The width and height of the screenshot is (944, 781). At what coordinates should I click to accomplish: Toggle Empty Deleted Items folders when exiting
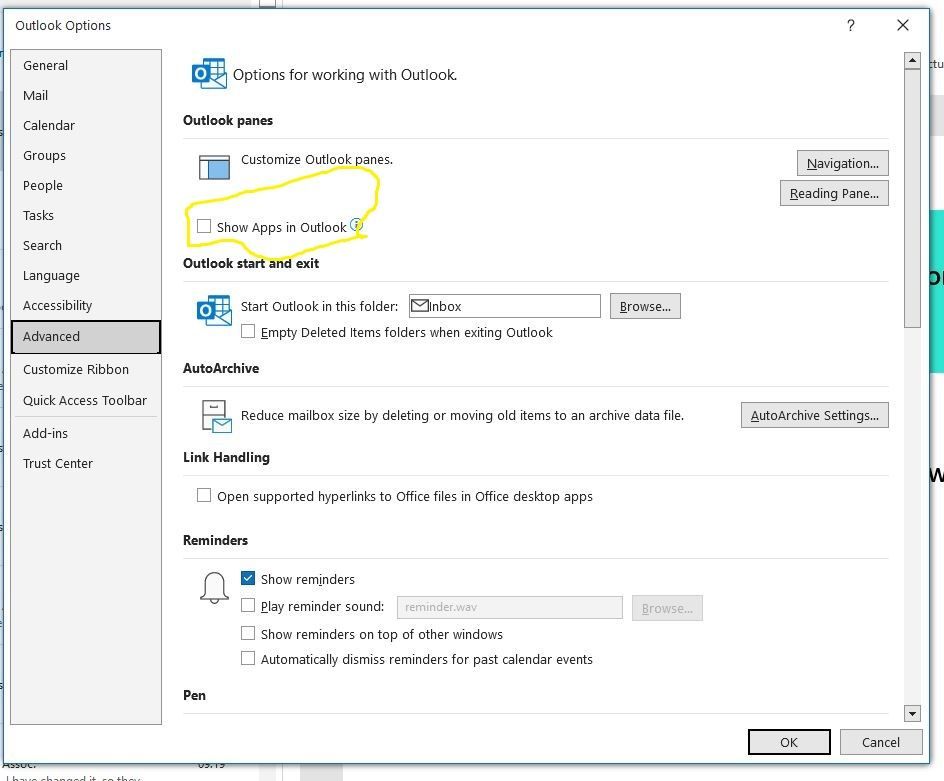(x=248, y=332)
